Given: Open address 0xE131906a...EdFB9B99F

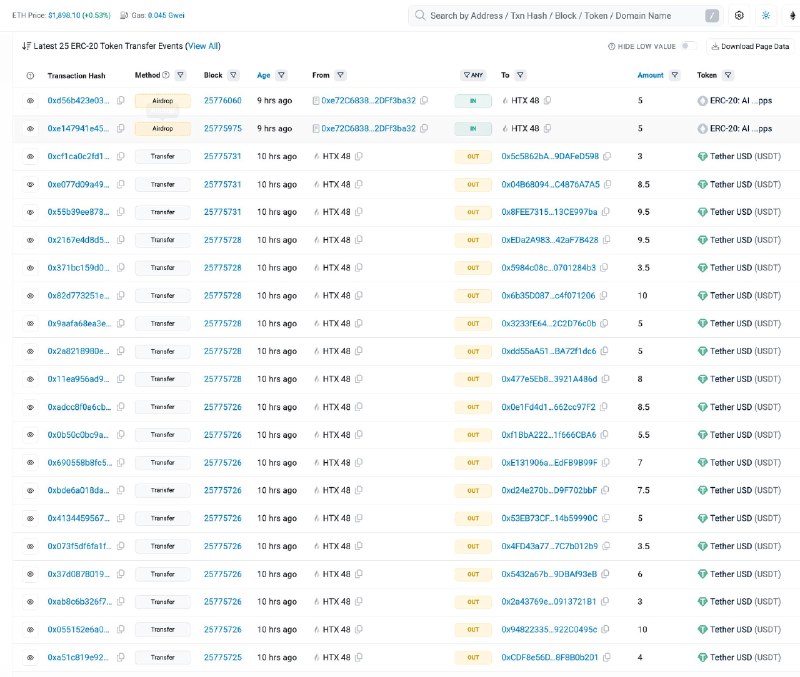Looking at the screenshot, I should [x=549, y=463].
